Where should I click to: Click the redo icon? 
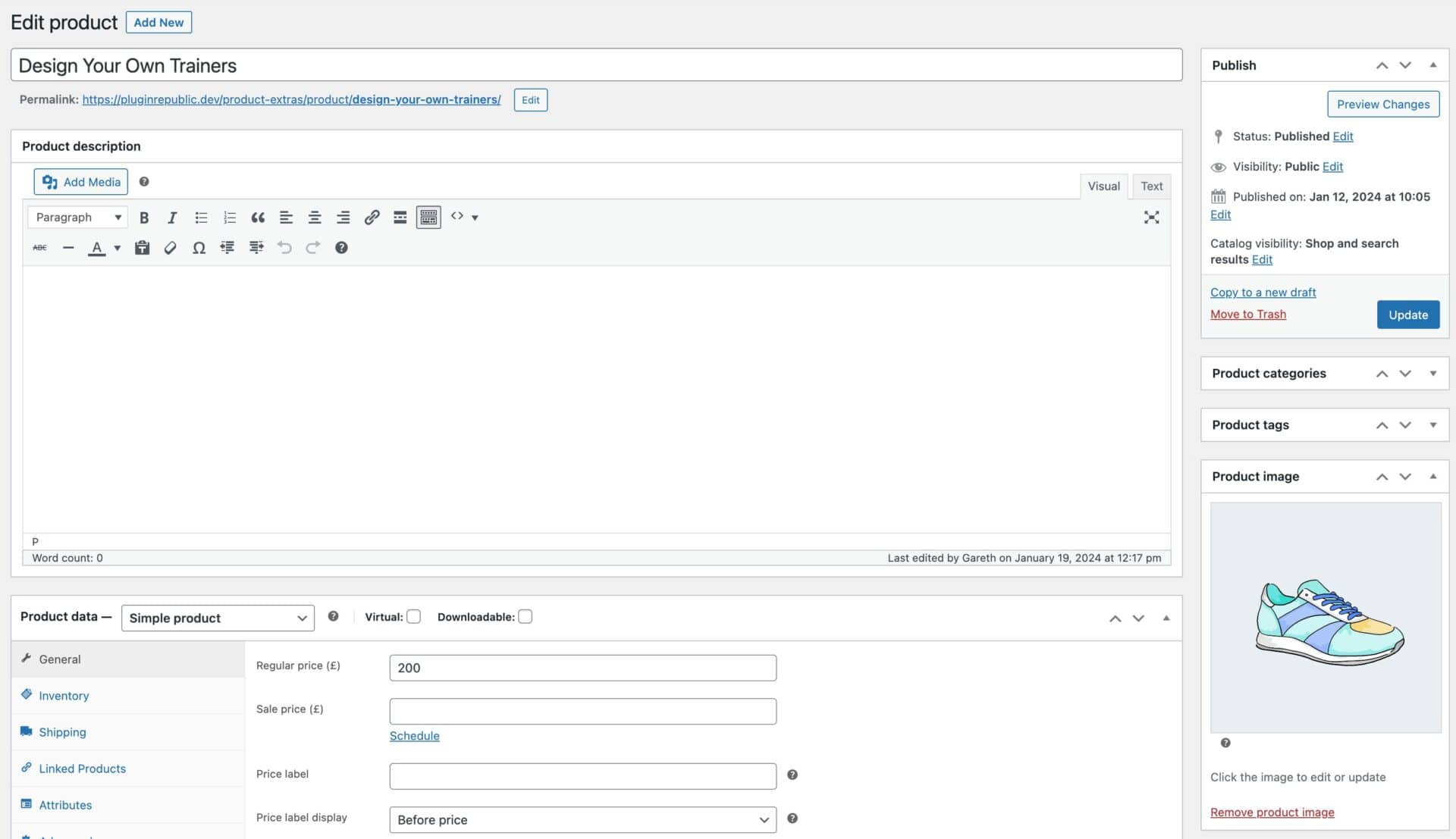coord(312,247)
